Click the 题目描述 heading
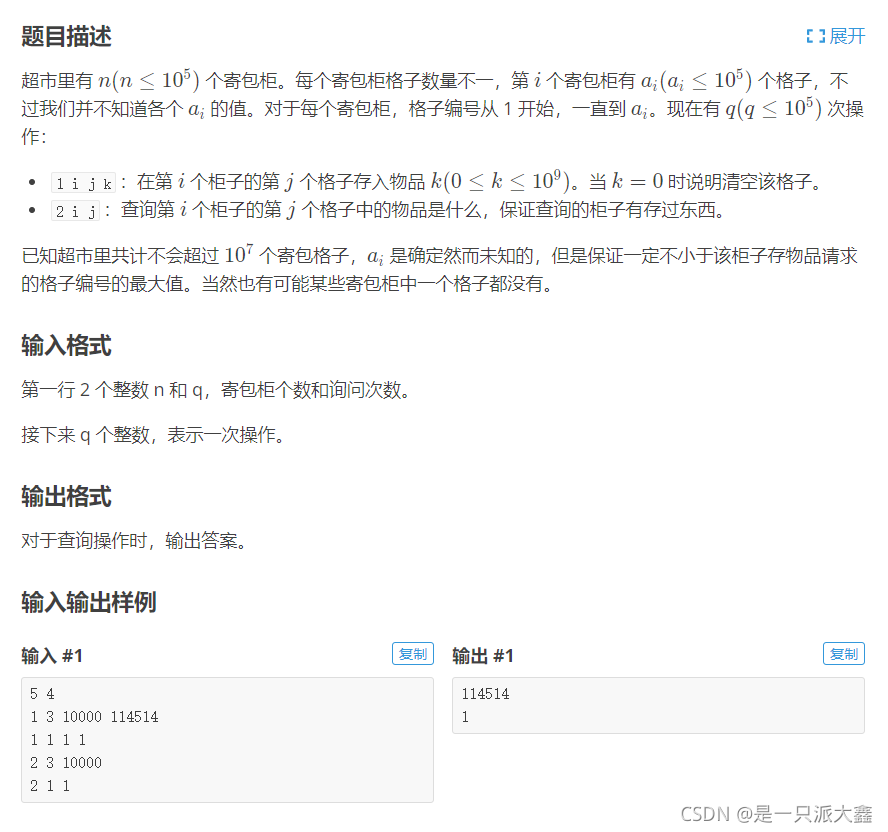This screenshot has width=888, height=832. [66, 37]
